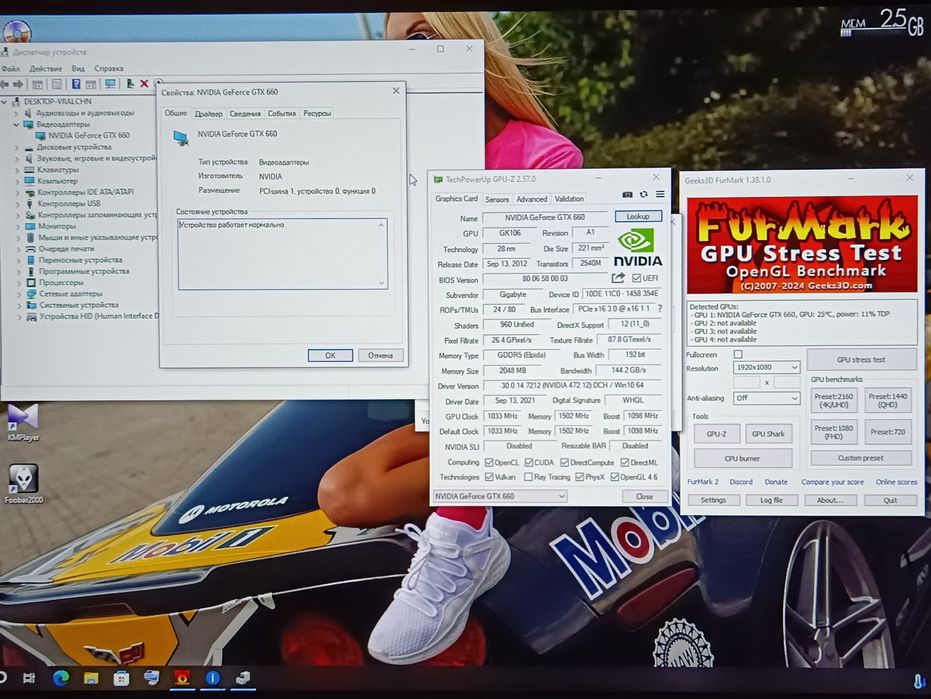This screenshot has width=931, height=699.
Task: Click the update driver green toolbar icon
Action: point(130,84)
